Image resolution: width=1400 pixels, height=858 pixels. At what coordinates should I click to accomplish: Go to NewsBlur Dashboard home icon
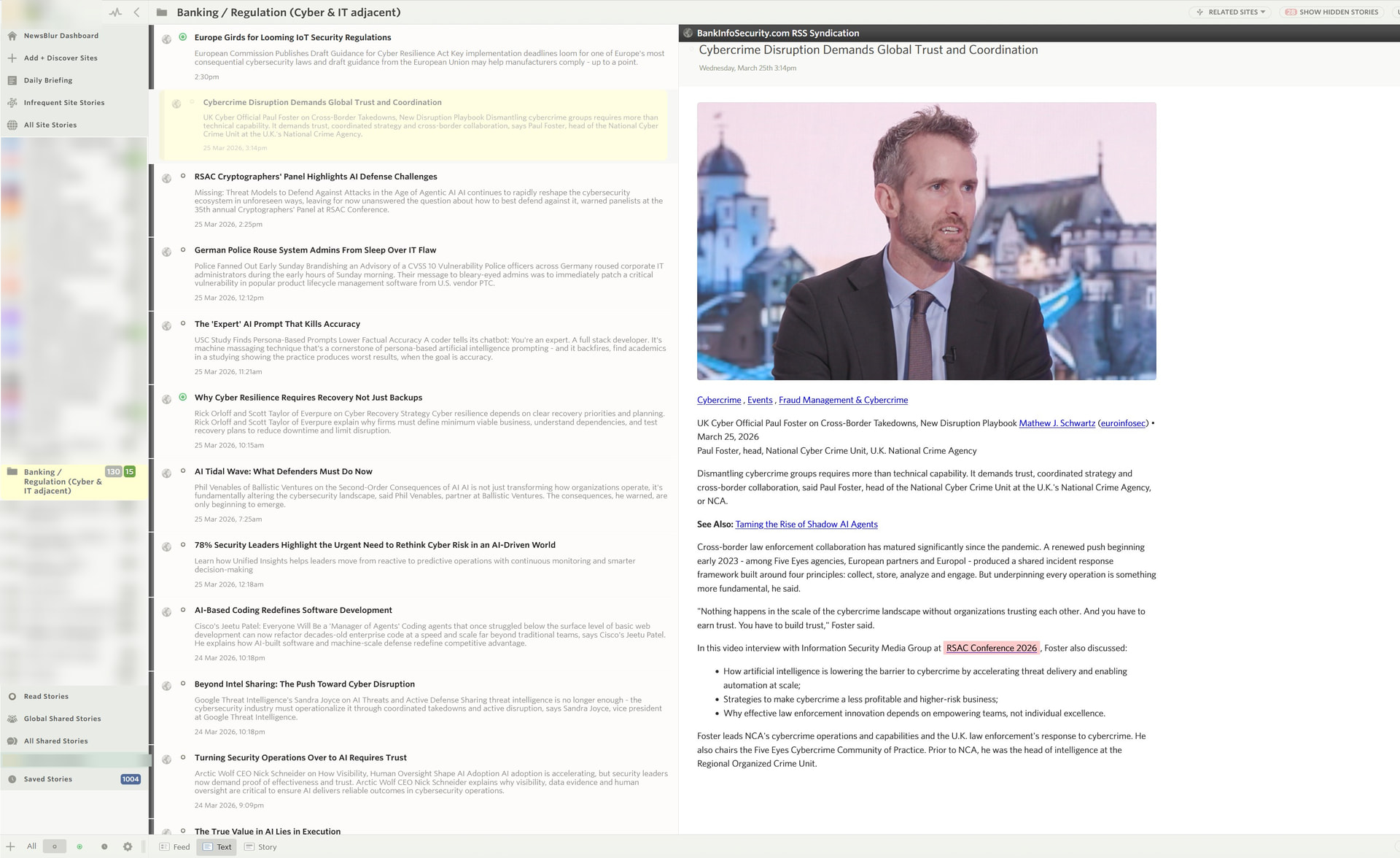(x=12, y=36)
